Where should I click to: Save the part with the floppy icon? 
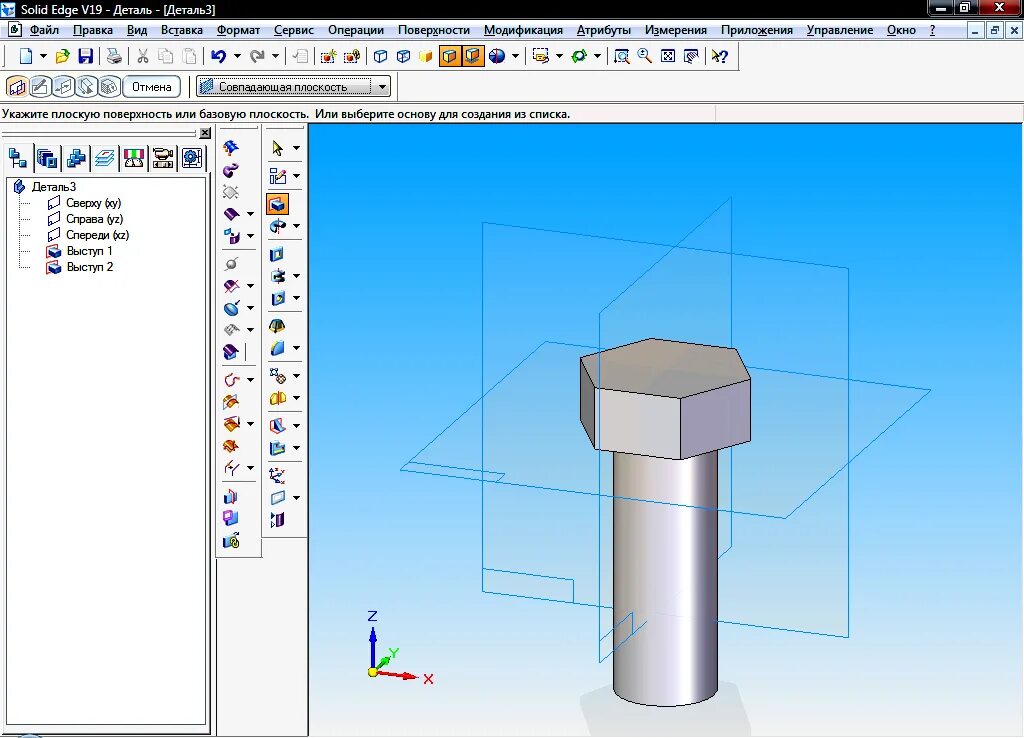click(x=85, y=56)
